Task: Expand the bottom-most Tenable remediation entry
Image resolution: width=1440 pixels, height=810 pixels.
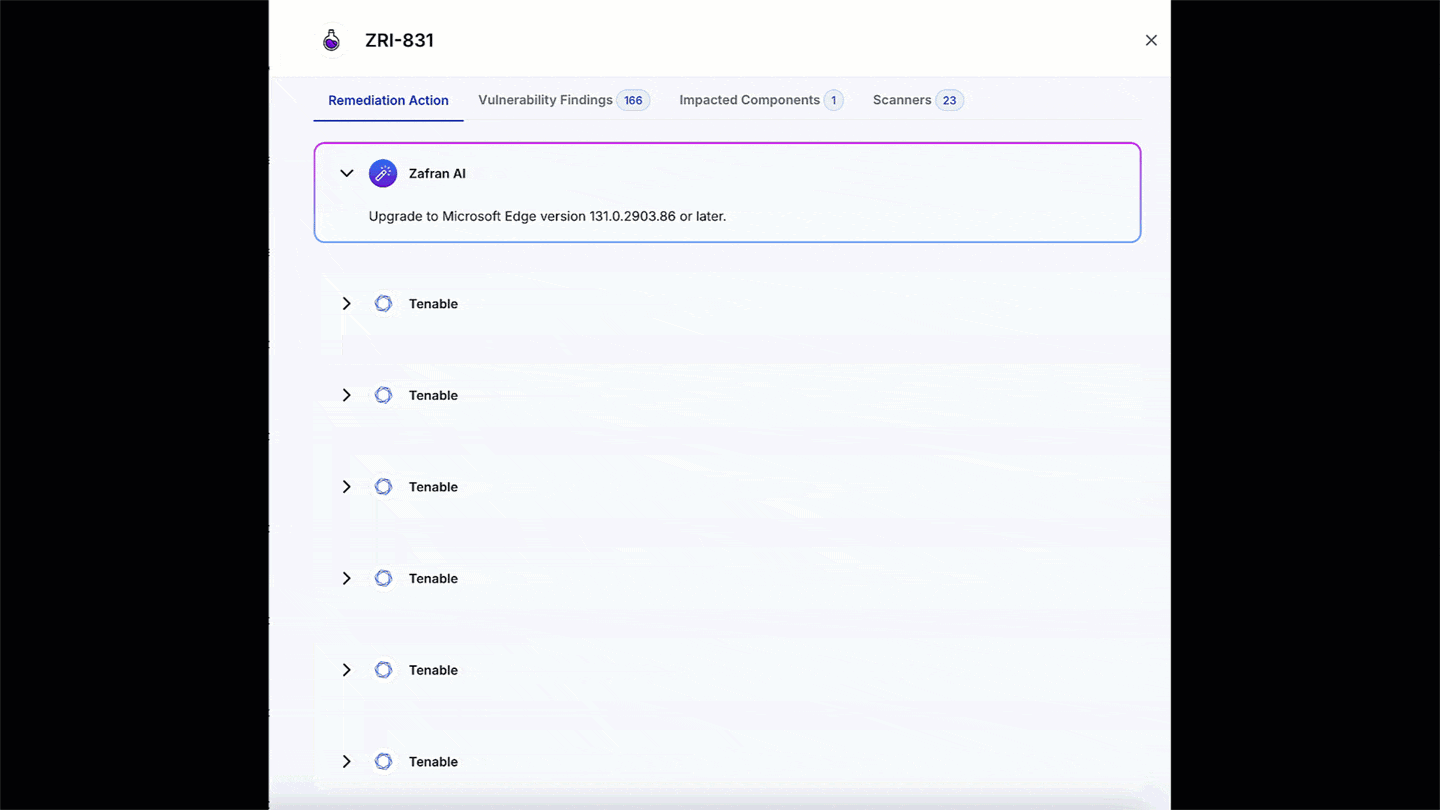Action: click(347, 762)
